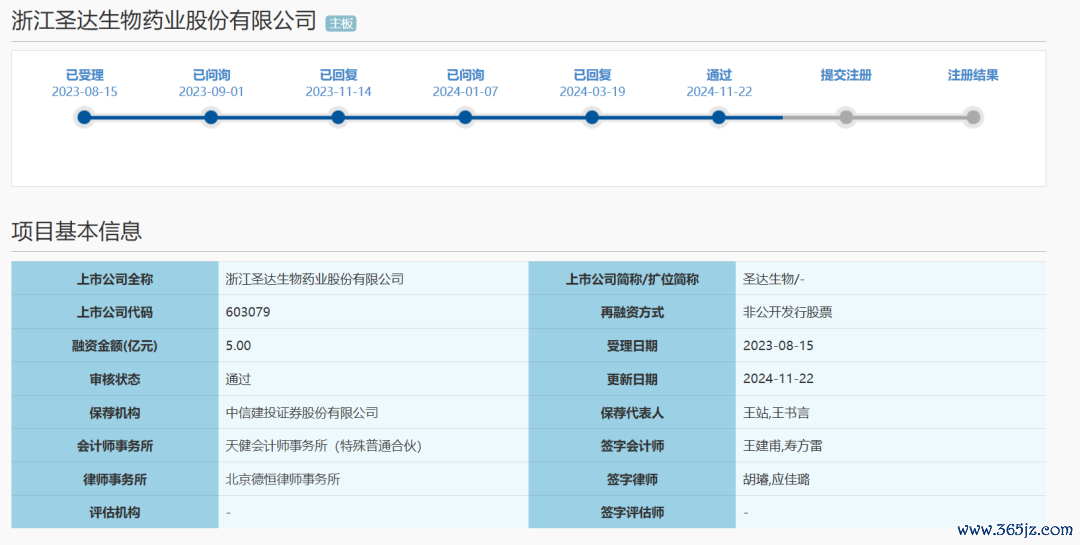Select the grey 提交注册 timeline dot

846,118
